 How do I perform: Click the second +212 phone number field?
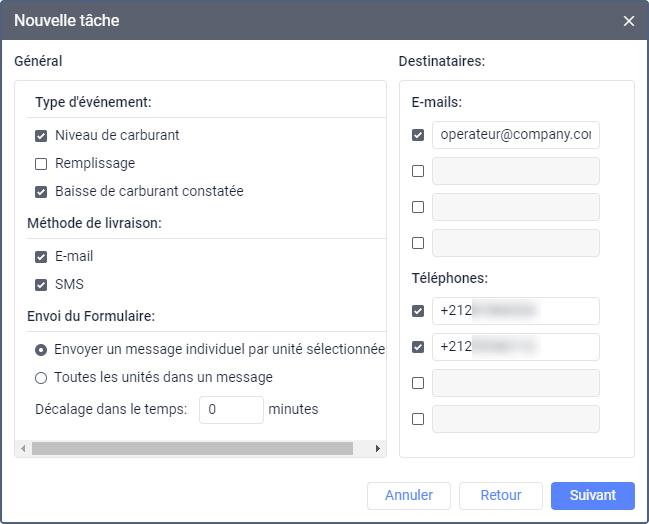[x=515, y=347]
